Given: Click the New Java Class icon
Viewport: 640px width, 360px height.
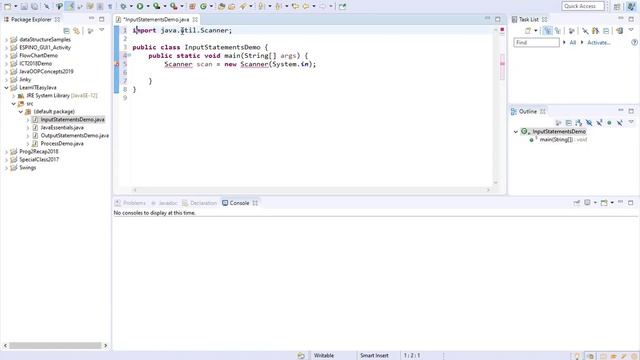Looking at the screenshot, I should click(203, 6).
